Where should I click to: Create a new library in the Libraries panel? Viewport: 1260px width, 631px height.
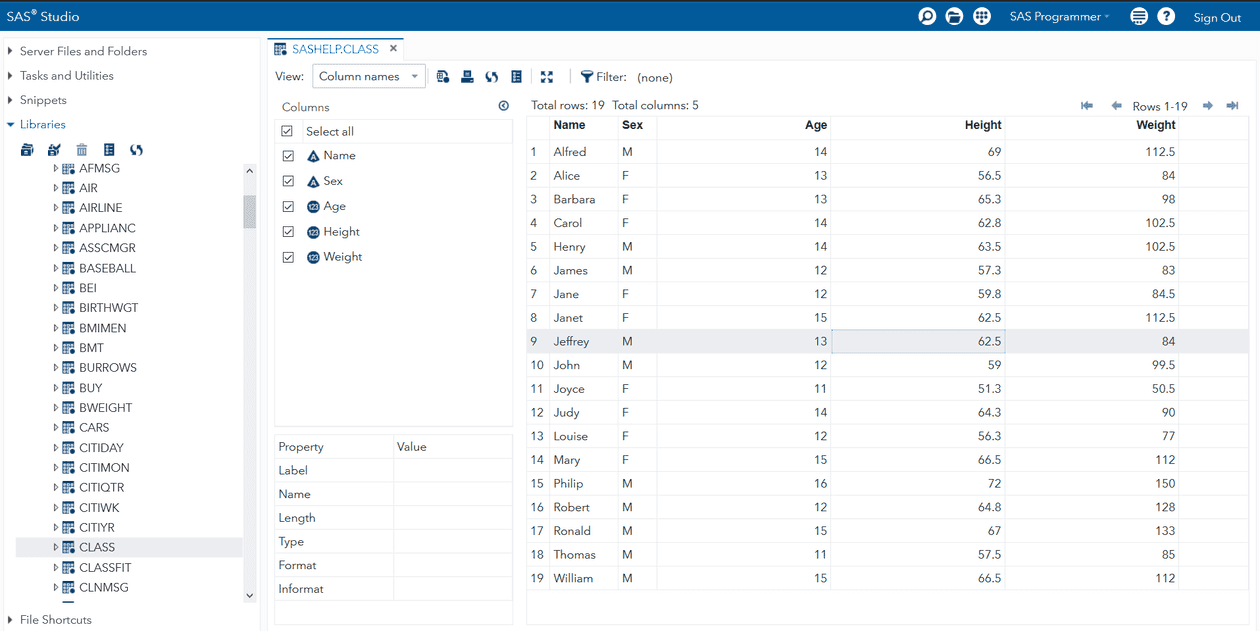[x=54, y=149]
